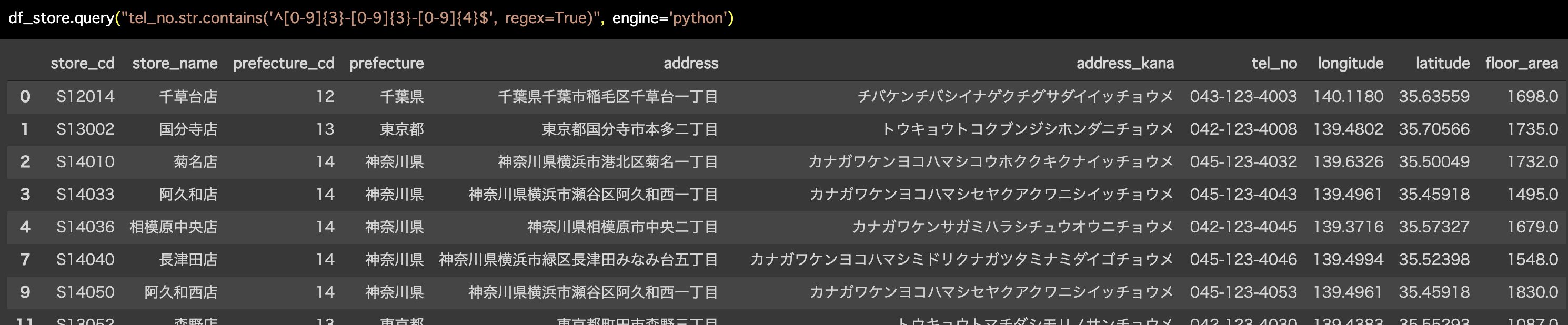Click address 神奈川県相模原市中央二丁目
Image resolution: width=1568 pixels, height=325 pixels.
tap(622, 227)
